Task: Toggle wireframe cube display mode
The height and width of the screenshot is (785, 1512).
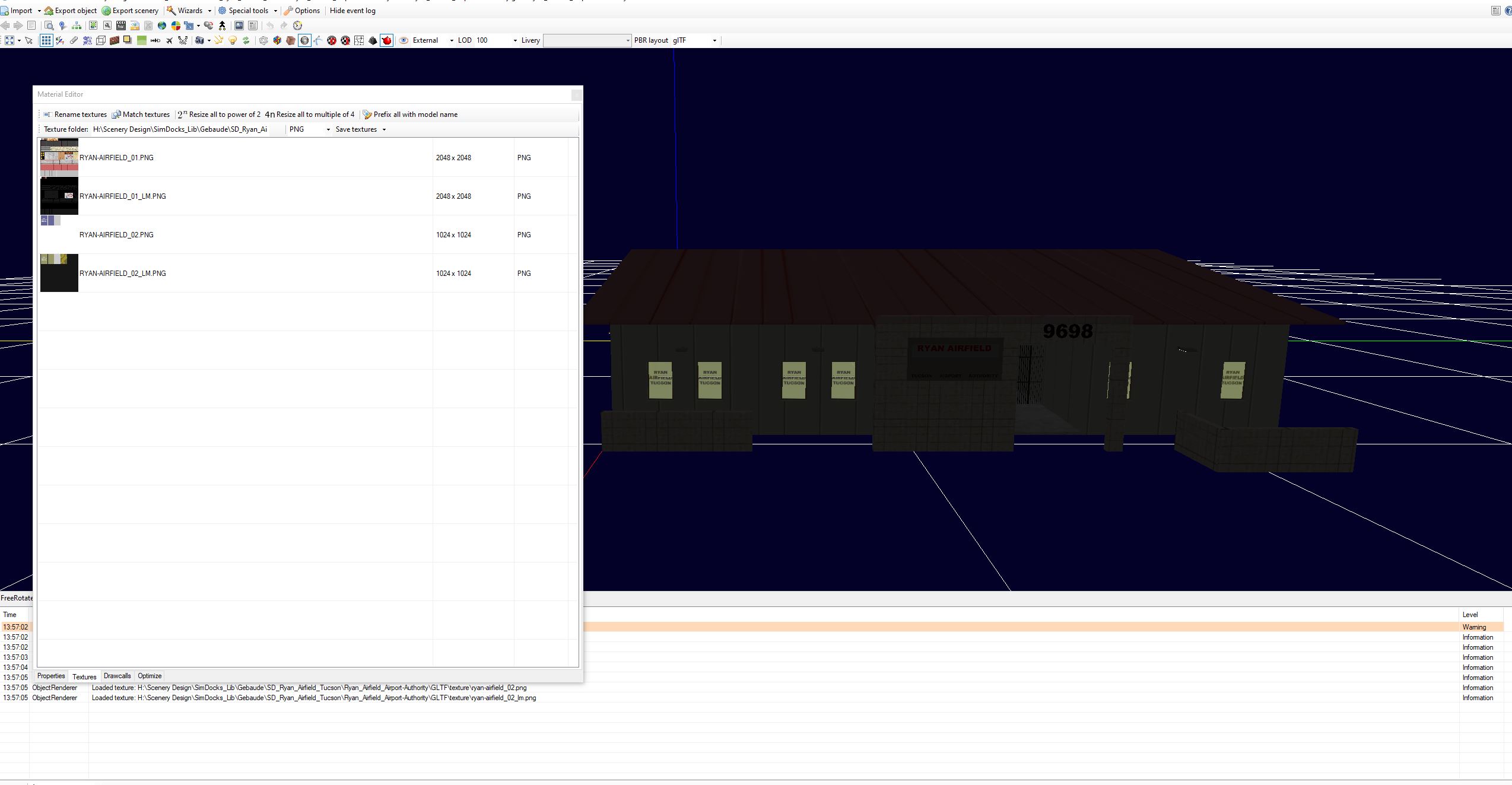Action: (x=101, y=40)
